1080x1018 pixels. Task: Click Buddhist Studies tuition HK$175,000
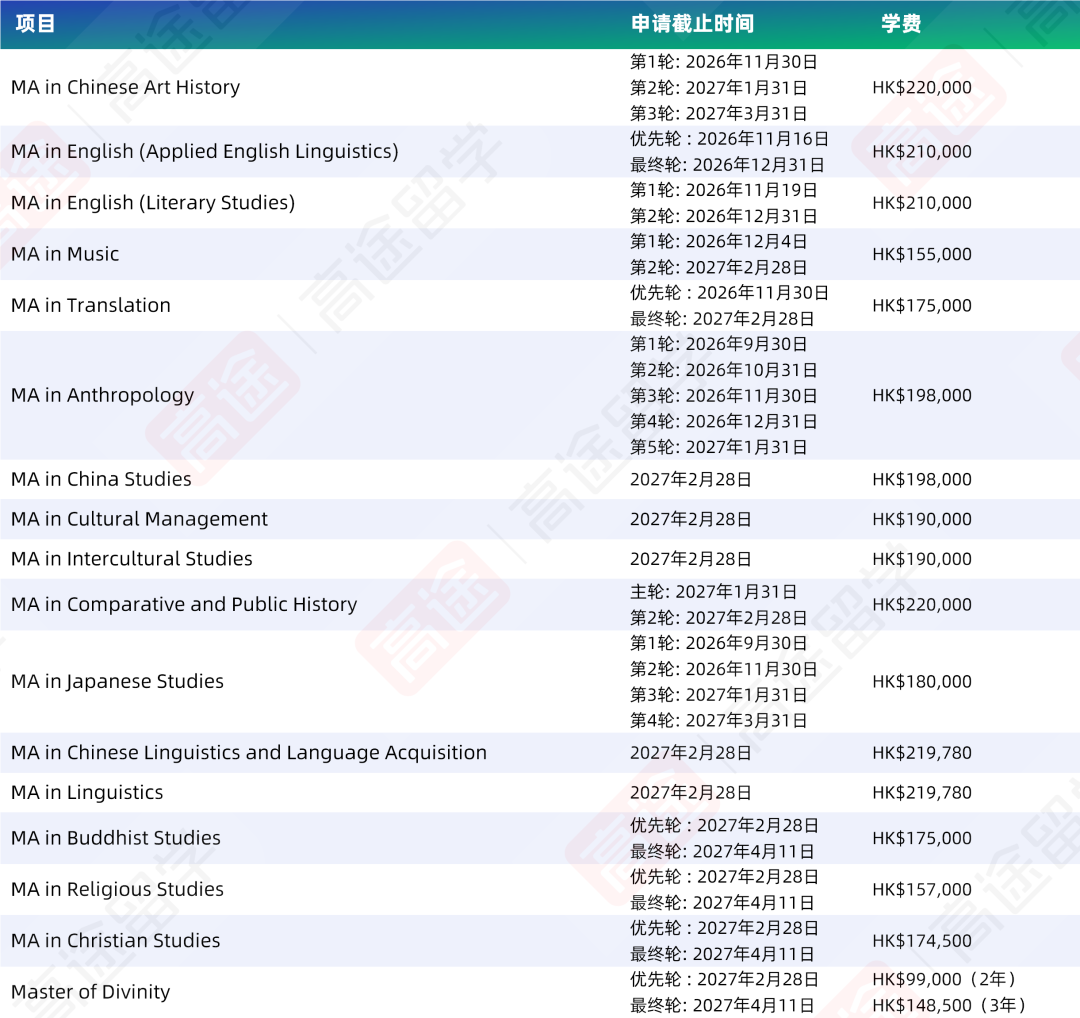922,838
